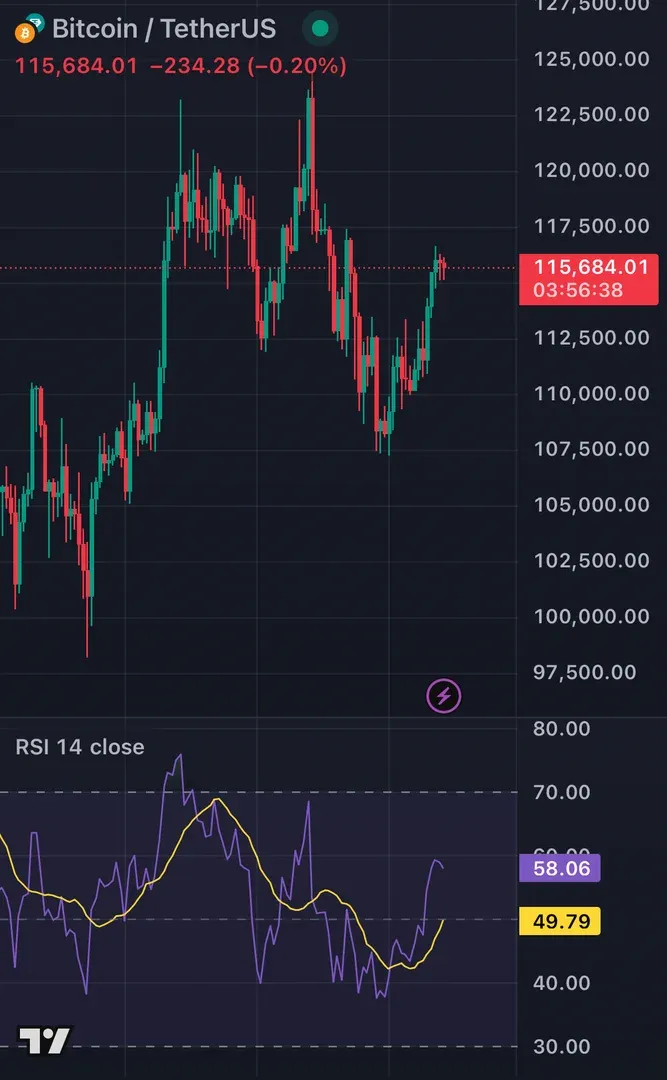Select the 112,500.00 price axis label
Screen dimensions: 667x1080
[591, 337]
